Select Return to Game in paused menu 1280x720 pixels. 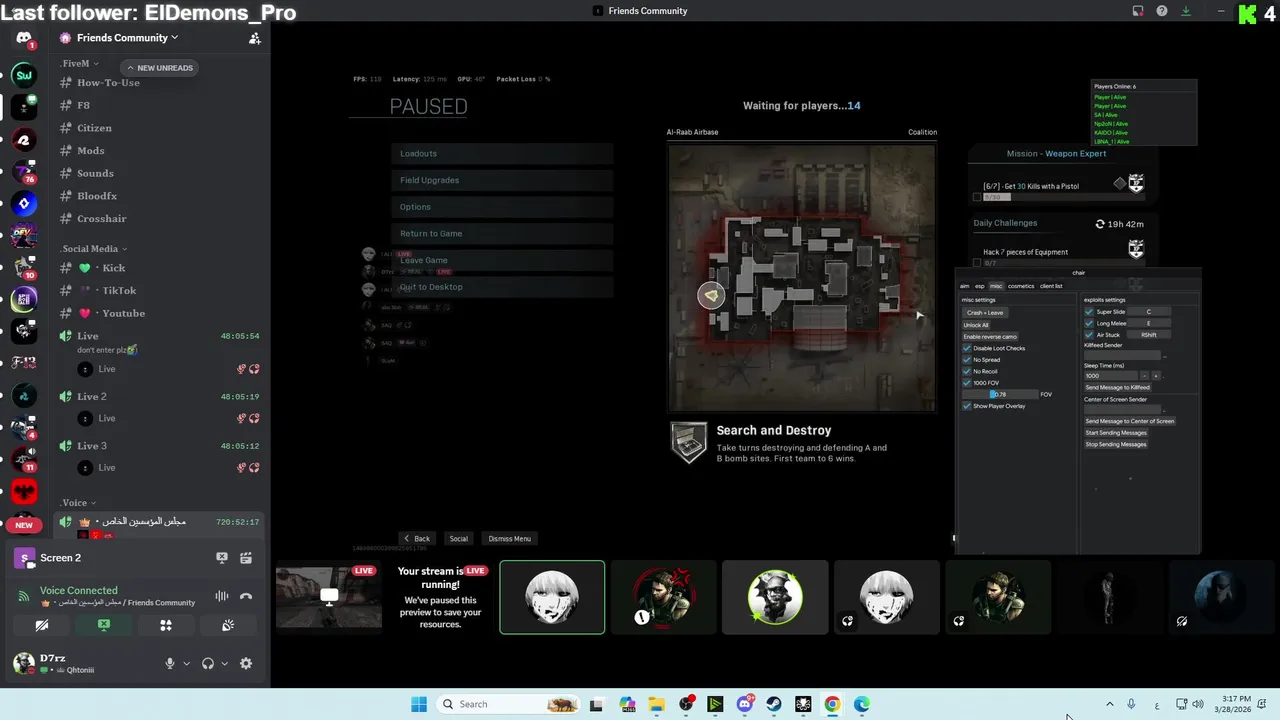[x=502, y=234]
